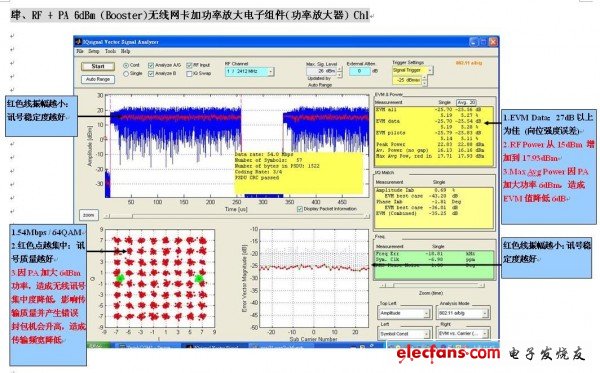Click the IQsignal app icon in title bar

tap(78, 42)
